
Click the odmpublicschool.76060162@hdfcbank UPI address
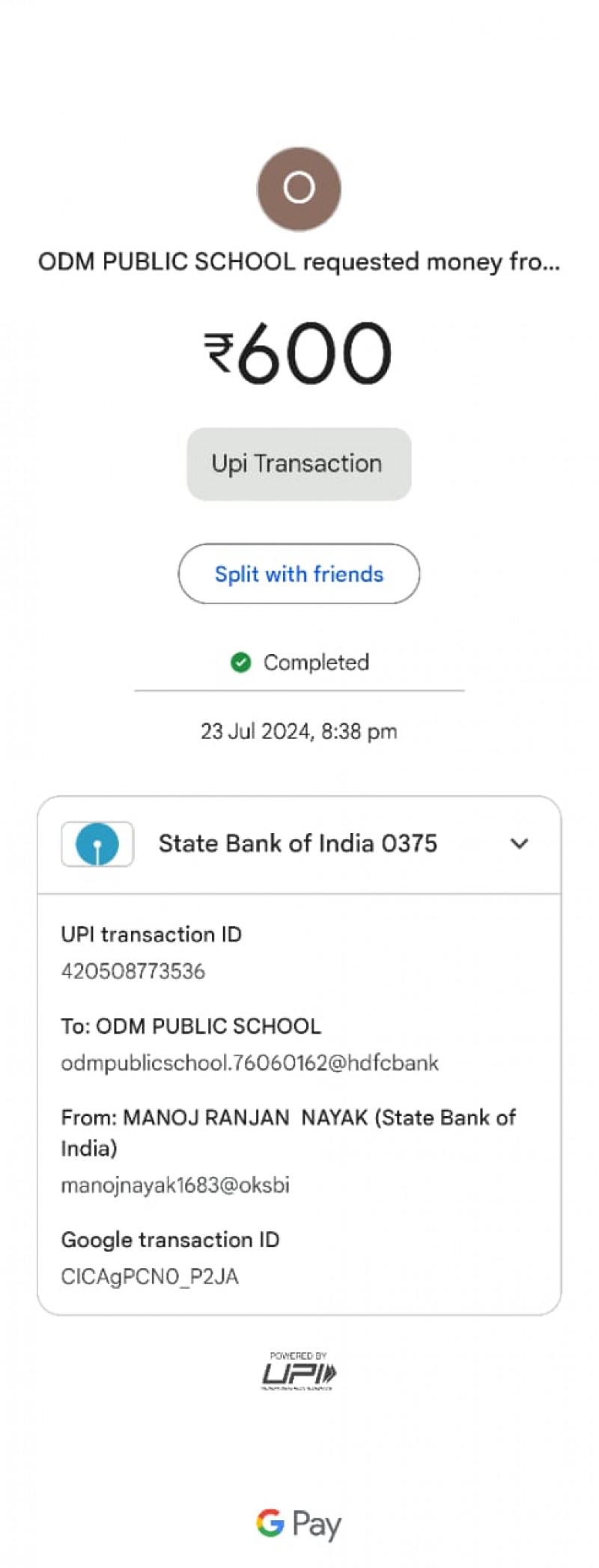(249, 1063)
